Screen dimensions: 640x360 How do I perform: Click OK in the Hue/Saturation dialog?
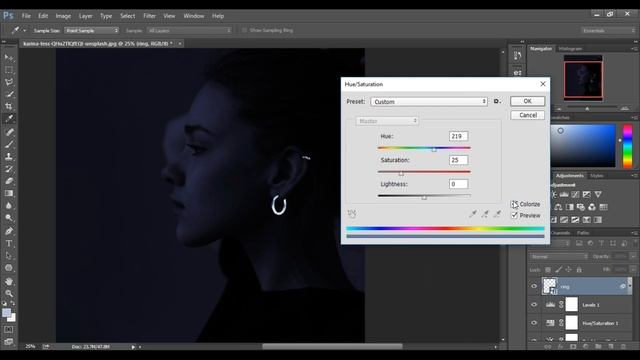[x=527, y=101]
